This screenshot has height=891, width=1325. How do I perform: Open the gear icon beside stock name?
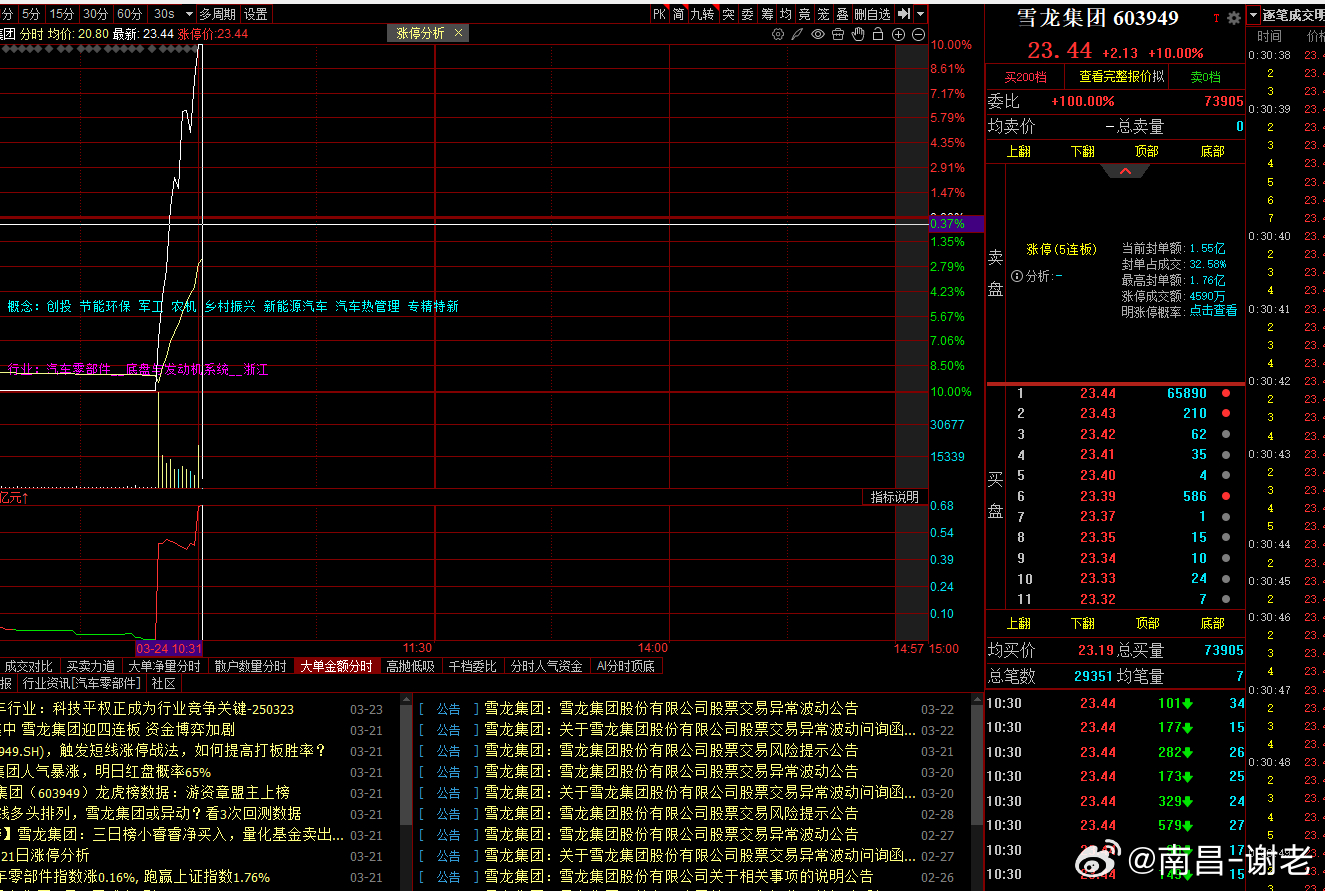click(x=1234, y=18)
